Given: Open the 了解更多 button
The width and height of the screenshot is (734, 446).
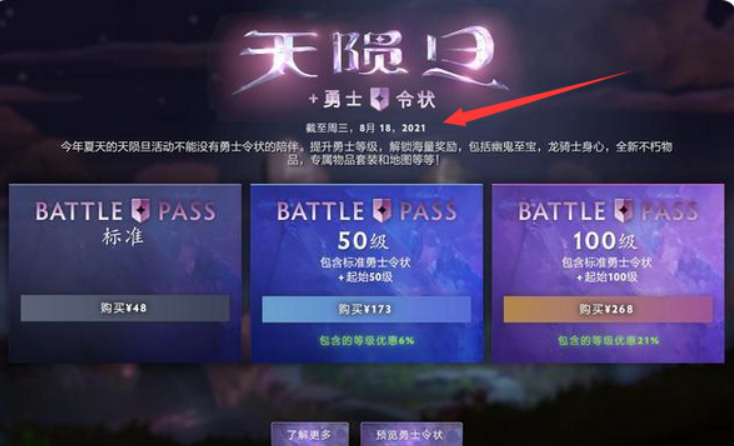Looking at the screenshot, I should pos(310,435).
